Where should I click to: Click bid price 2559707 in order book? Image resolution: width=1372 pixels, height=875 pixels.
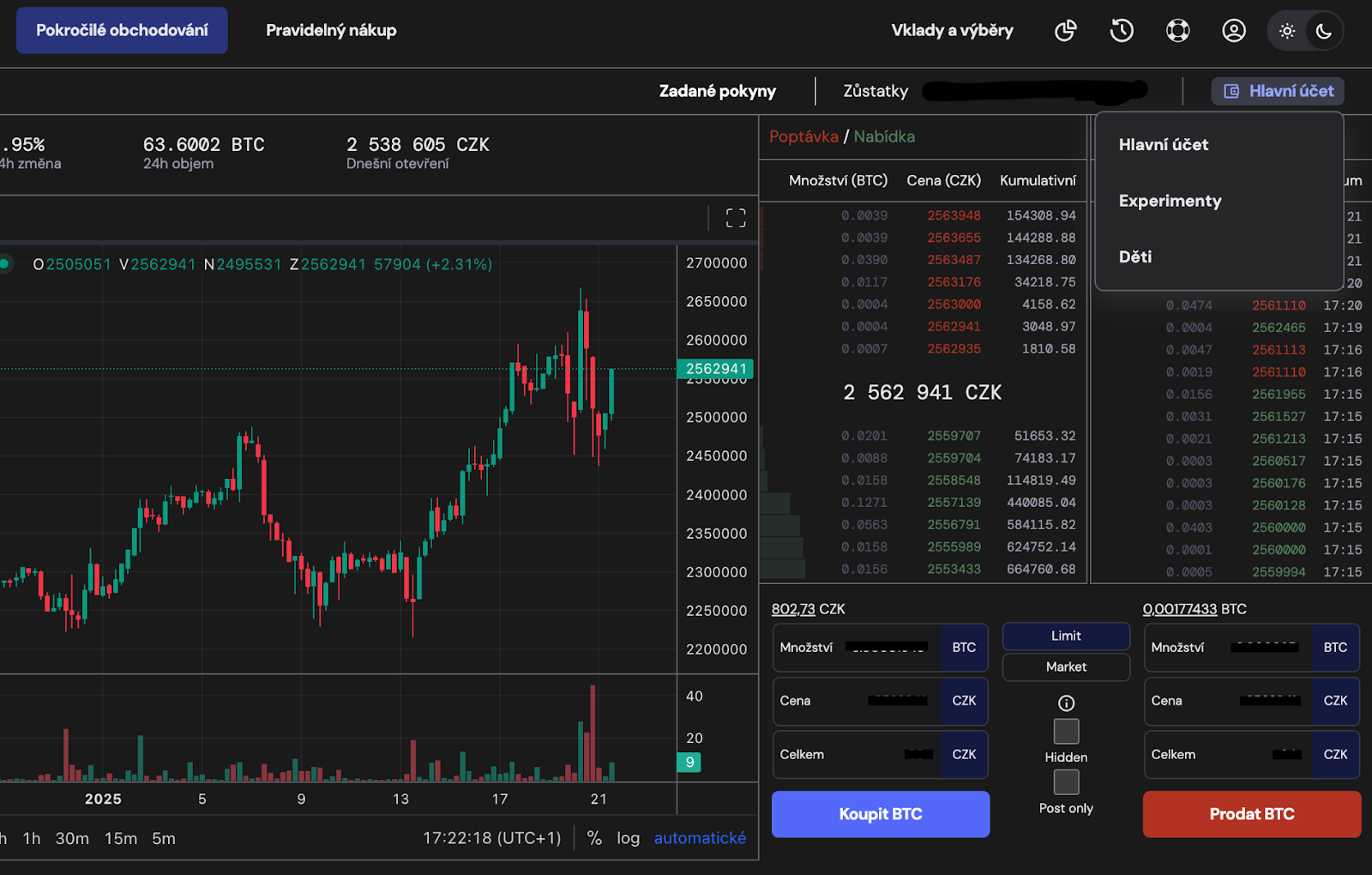click(954, 436)
